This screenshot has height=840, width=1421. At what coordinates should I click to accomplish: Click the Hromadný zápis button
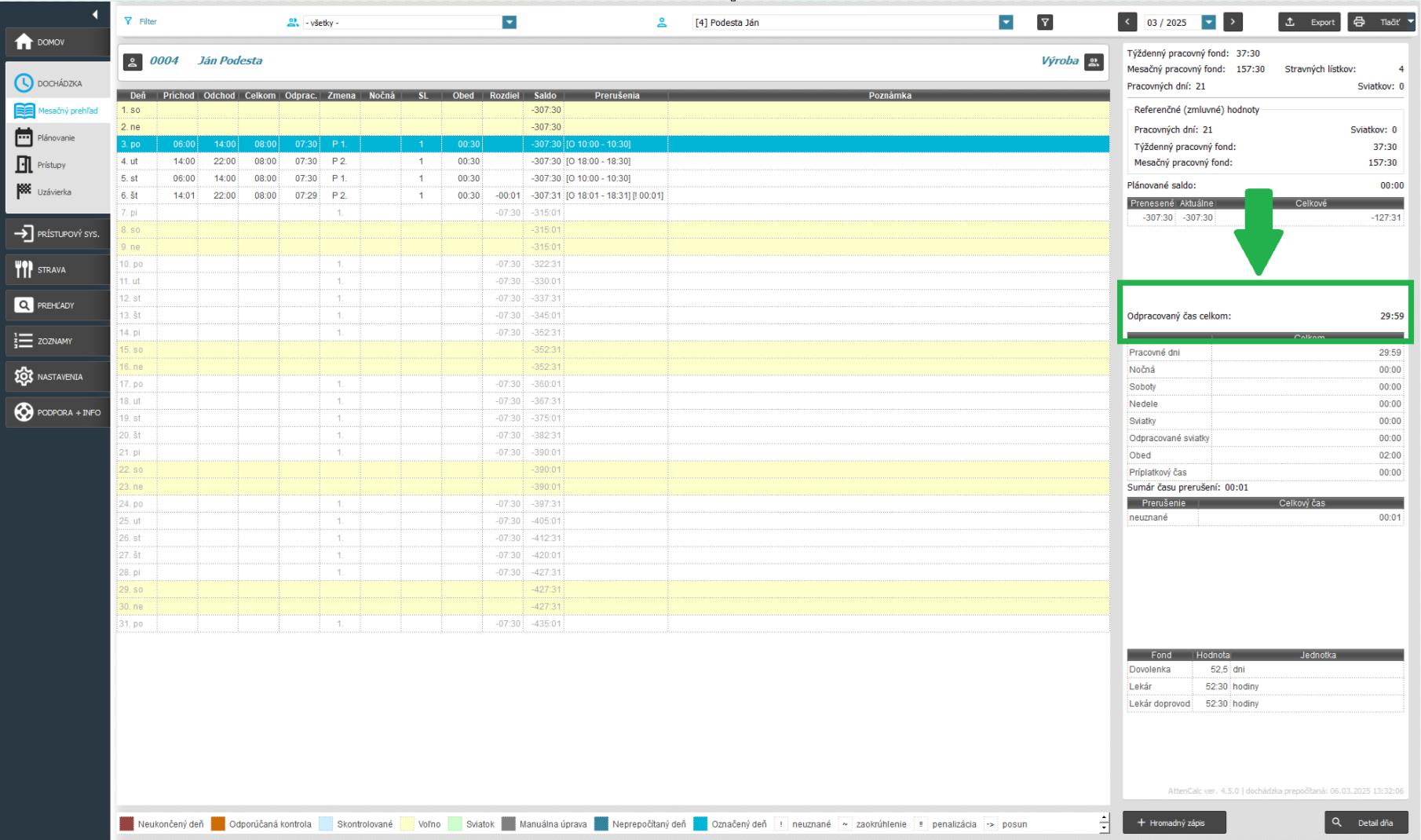(1174, 823)
